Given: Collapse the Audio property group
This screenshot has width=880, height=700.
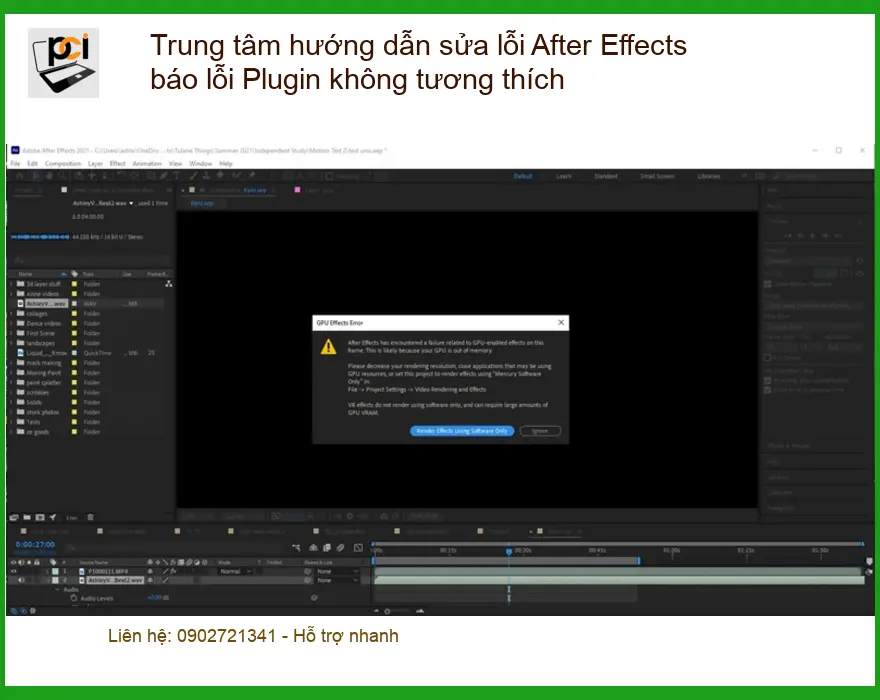Looking at the screenshot, I should click(57, 589).
